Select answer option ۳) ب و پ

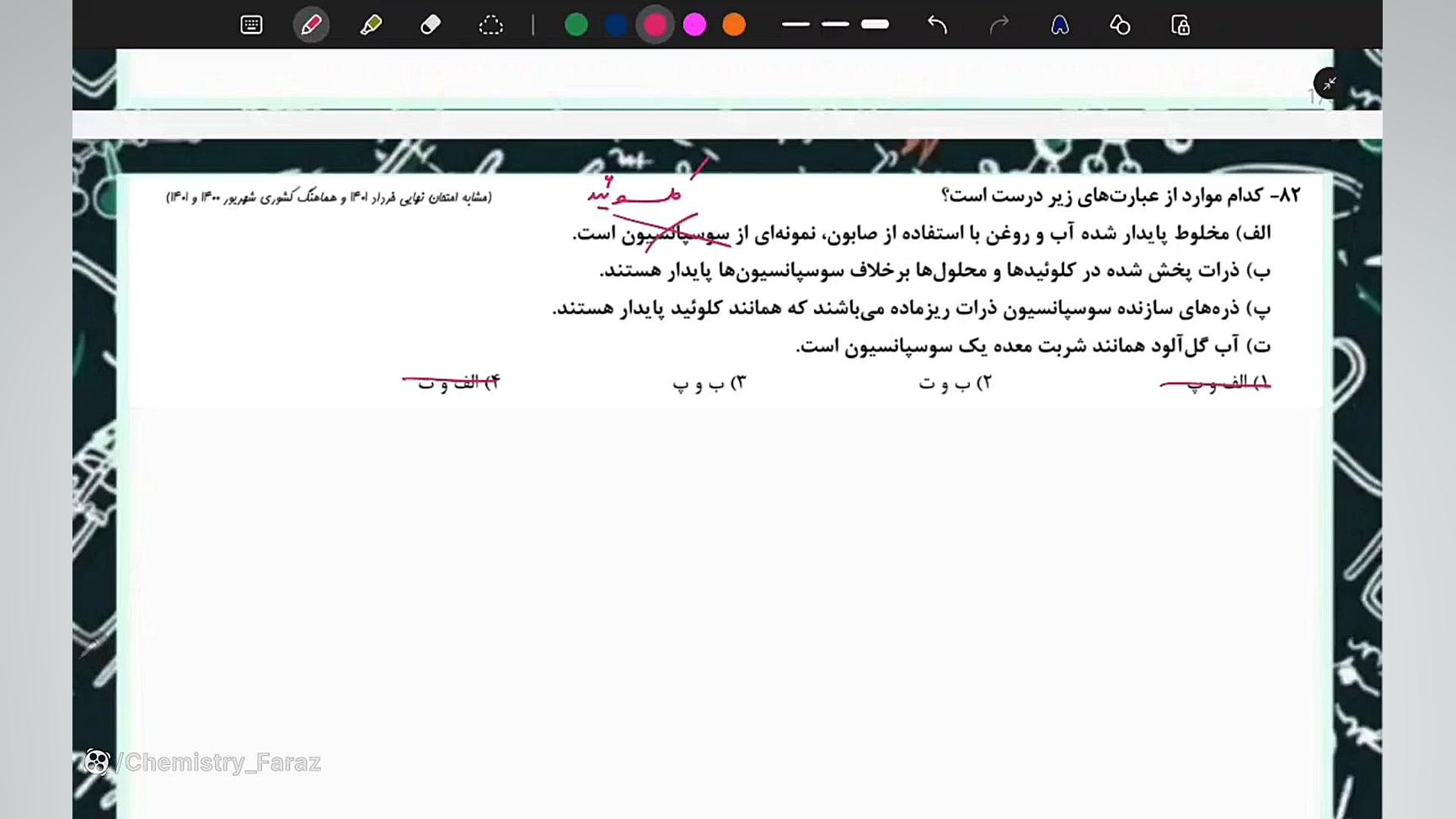tap(709, 383)
